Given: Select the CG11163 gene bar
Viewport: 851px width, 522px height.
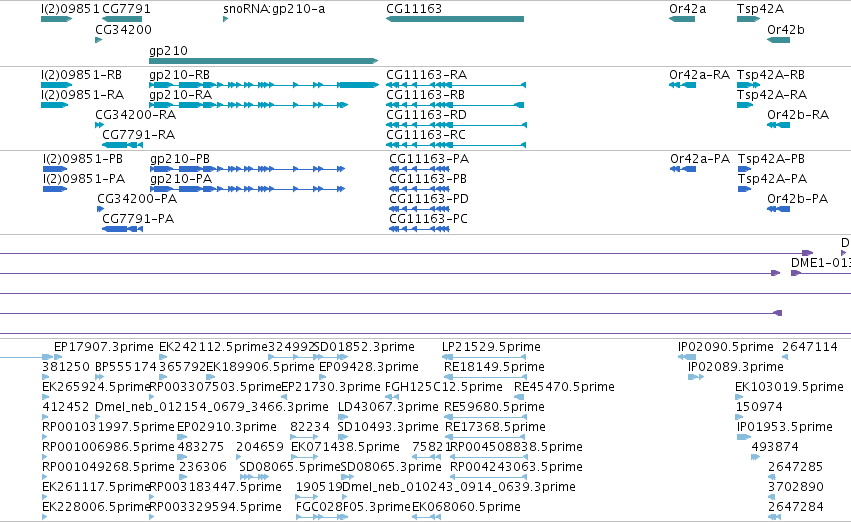Looking at the screenshot, I should click(x=455, y=19).
